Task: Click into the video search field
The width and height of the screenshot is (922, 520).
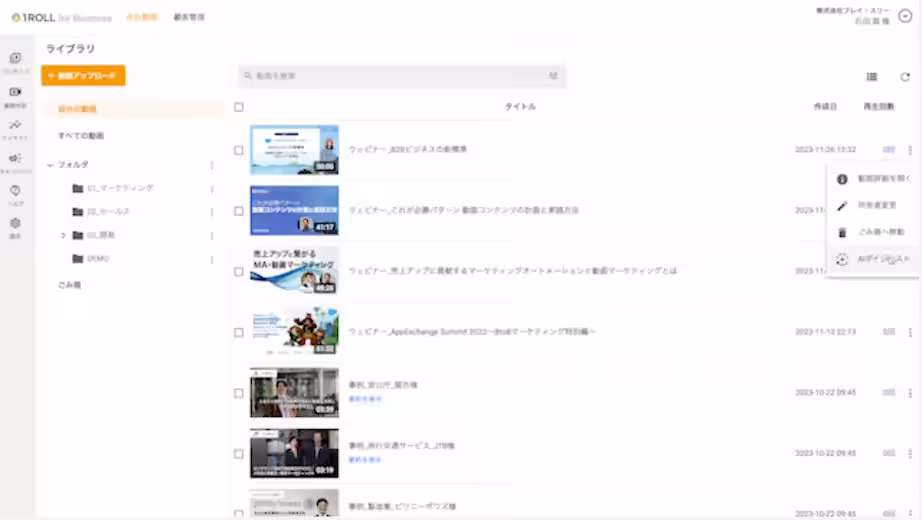Action: tap(402, 76)
